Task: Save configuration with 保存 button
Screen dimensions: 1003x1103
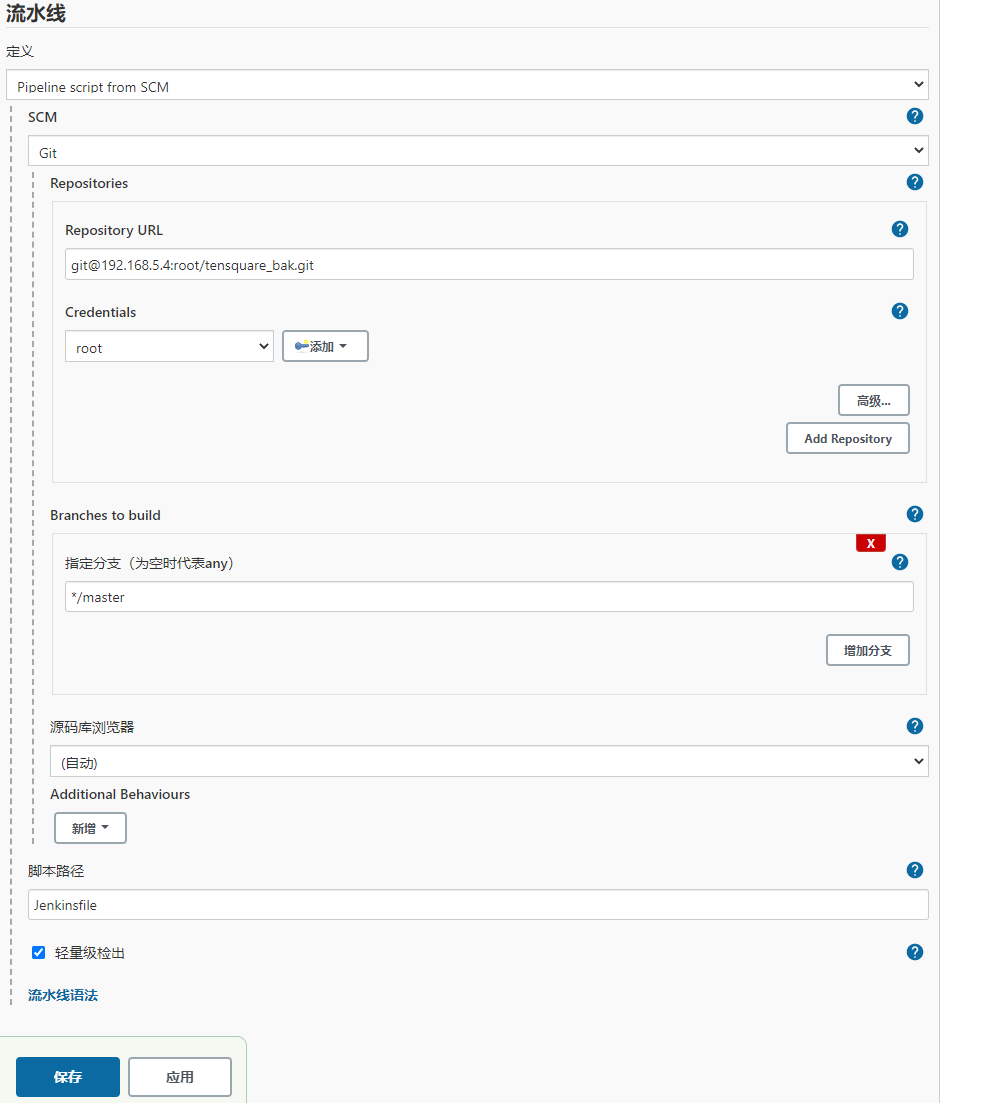Action: pyautogui.click(x=68, y=1076)
